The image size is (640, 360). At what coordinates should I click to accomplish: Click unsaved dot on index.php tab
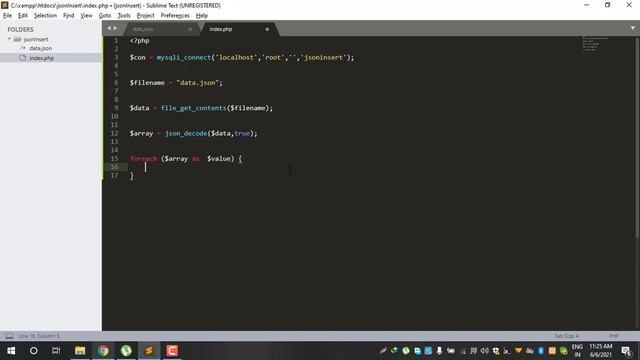267,29
